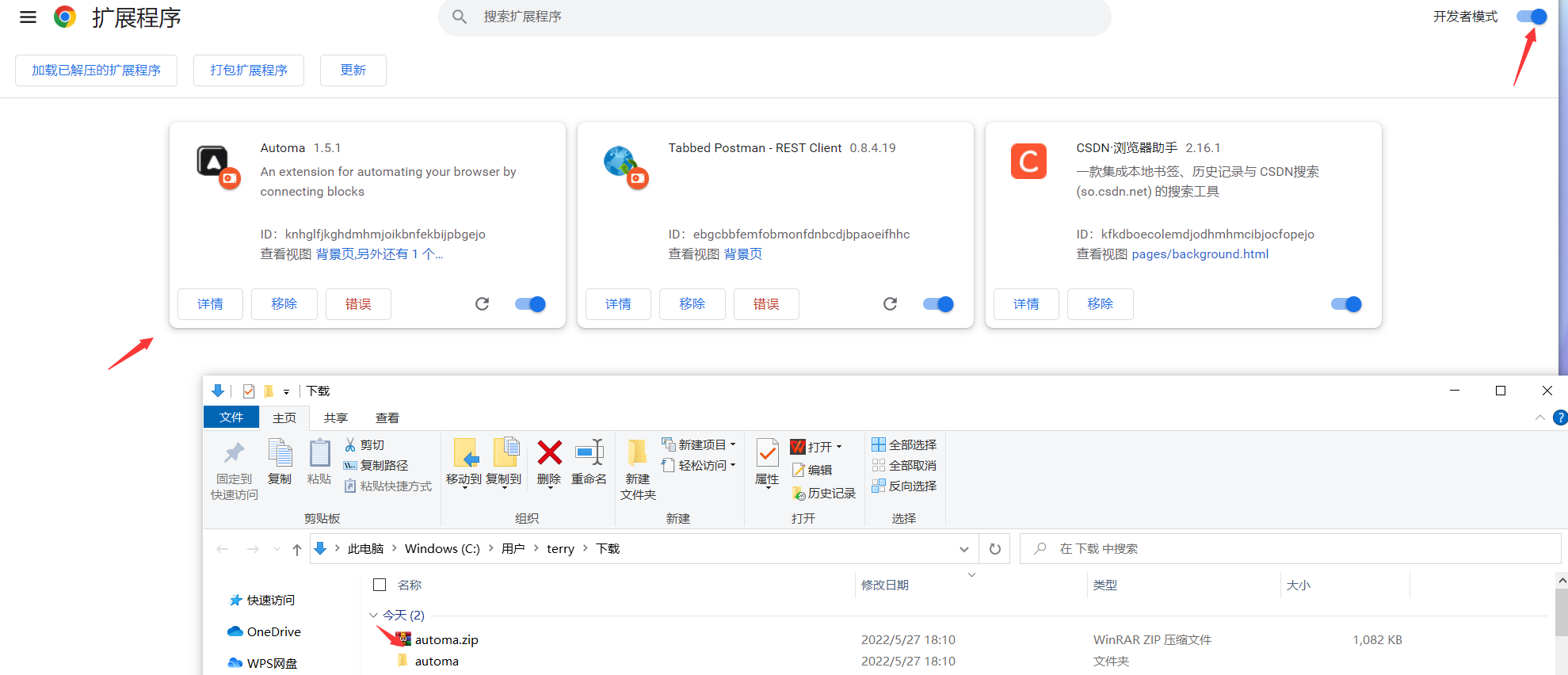Click 剪切 cut in the ribbon

pos(364,444)
